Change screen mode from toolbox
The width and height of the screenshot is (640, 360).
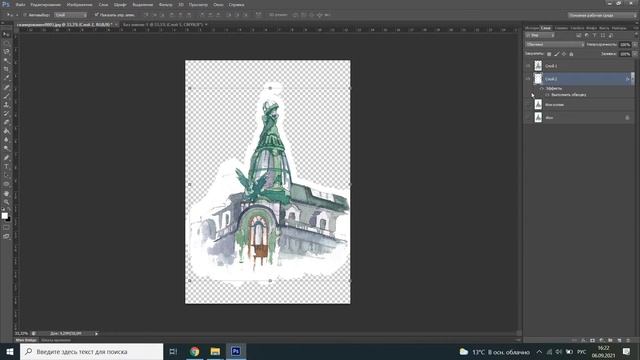pos(6,236)
